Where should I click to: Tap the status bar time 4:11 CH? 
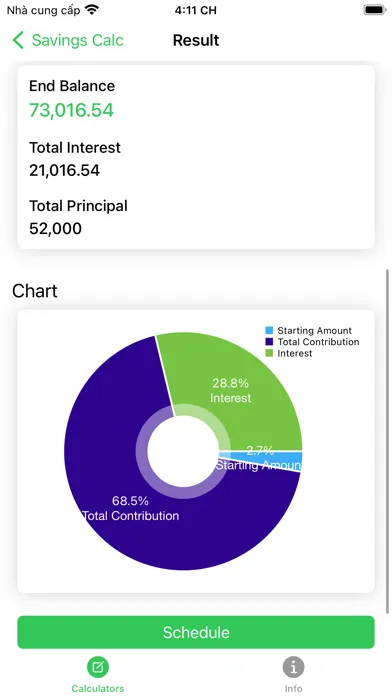[x=196, y=10]
